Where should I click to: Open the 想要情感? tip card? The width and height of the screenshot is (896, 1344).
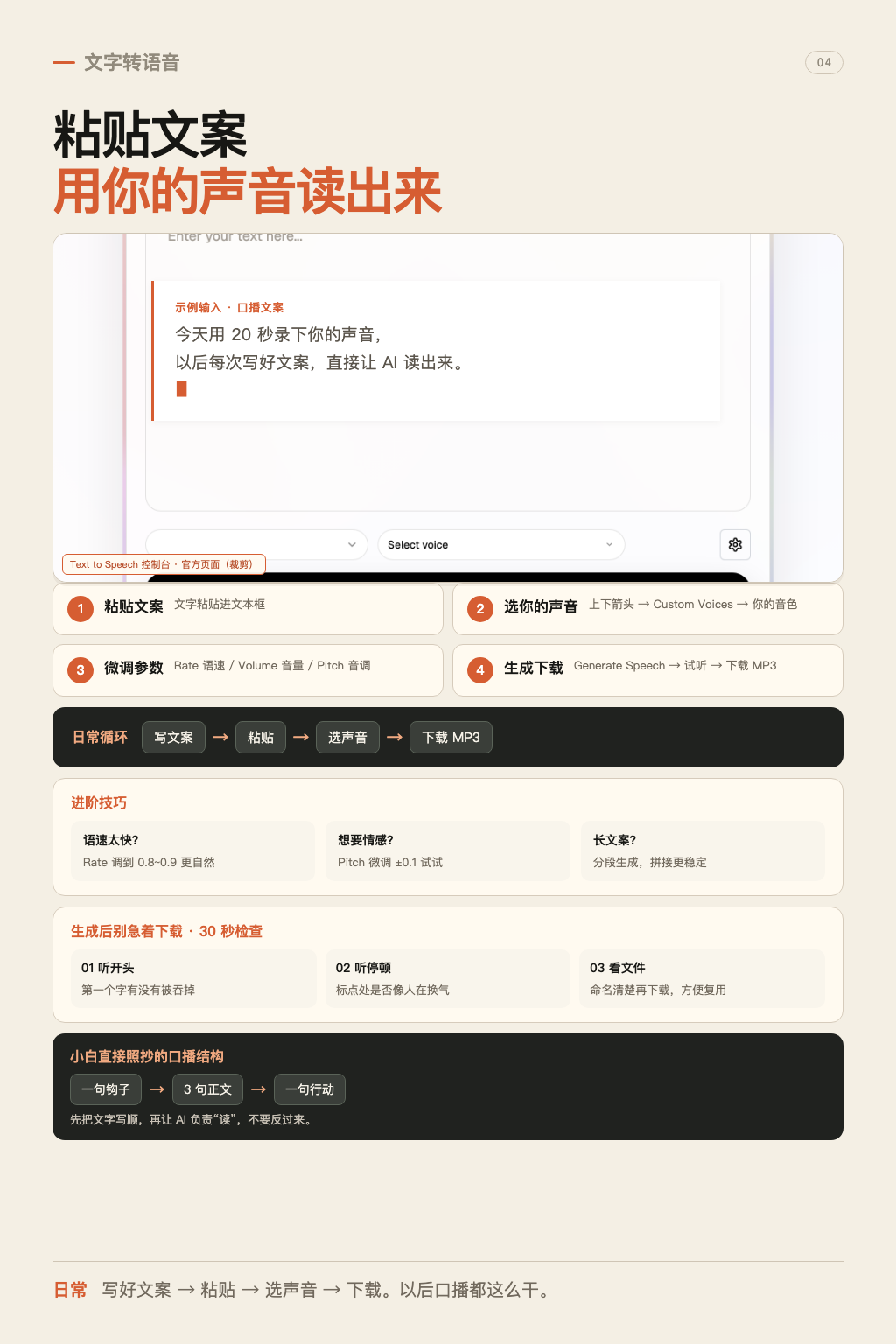click(x=447, y=850)
